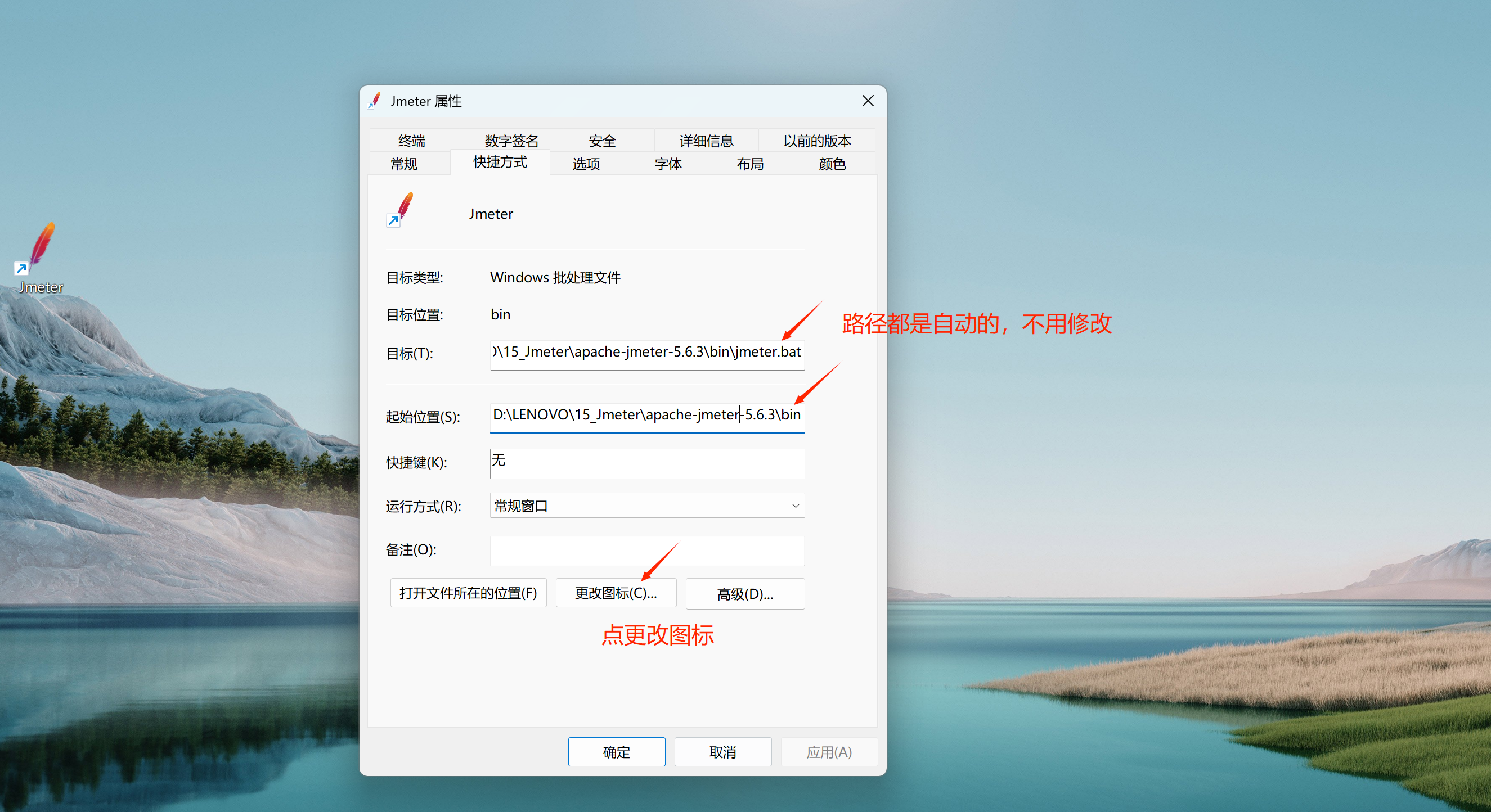The width and height of the screenshot is (1491, 812).
Task: Switch to the 布局 tab
Action: click(x=750, y=164)
